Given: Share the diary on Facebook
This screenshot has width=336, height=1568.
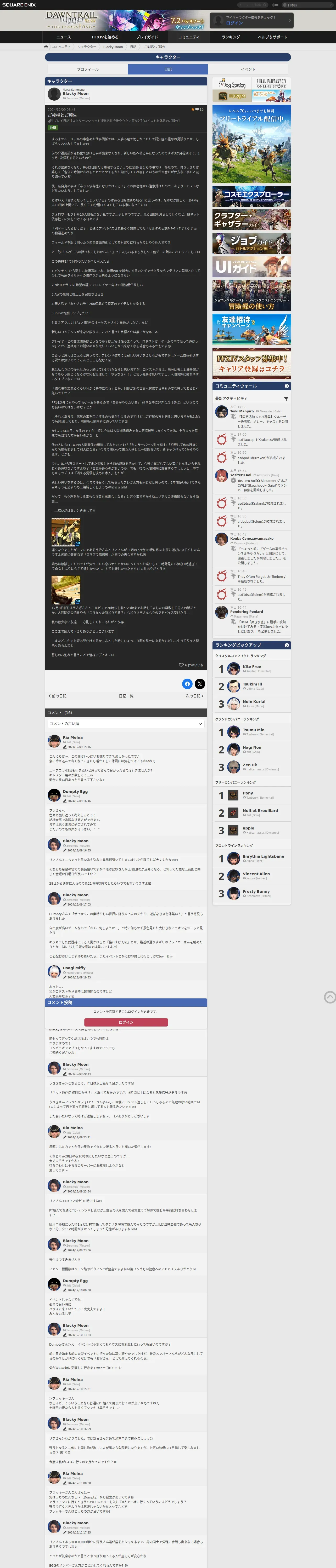Looking at the screenshot, I should point(187,684).
